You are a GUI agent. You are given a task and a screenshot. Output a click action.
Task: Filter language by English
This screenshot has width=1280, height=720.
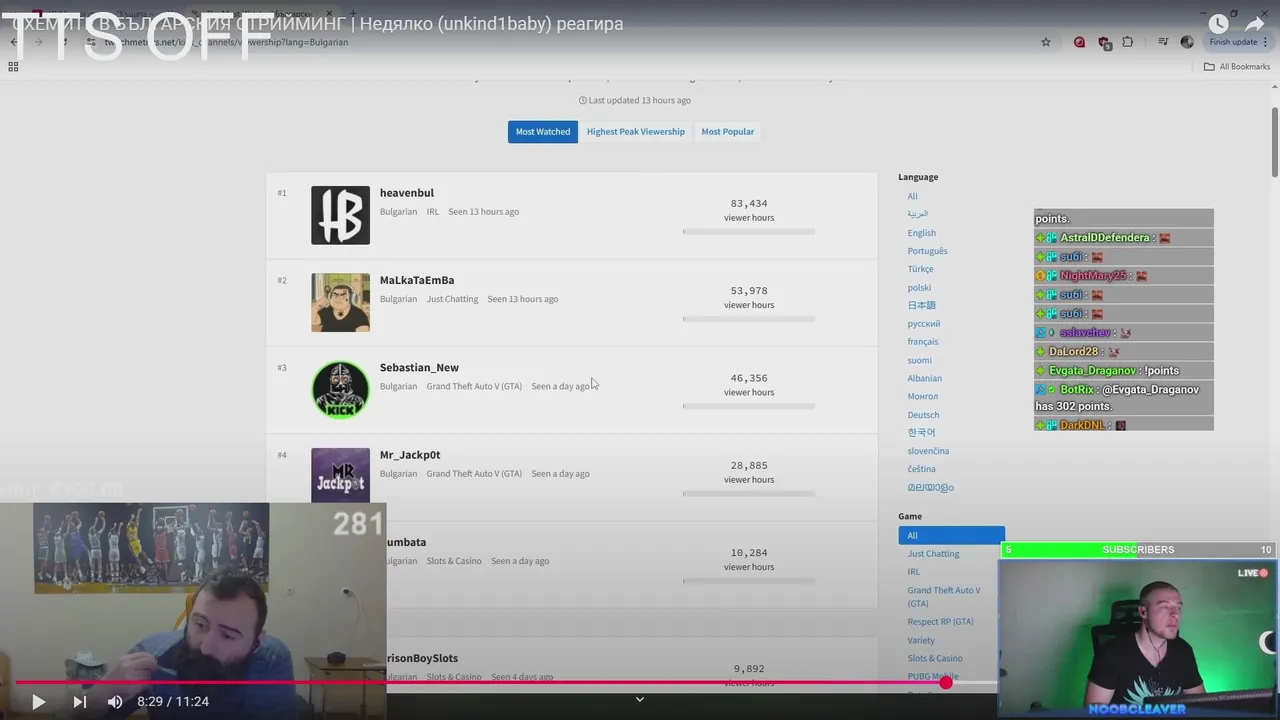[x=922, y=233]
